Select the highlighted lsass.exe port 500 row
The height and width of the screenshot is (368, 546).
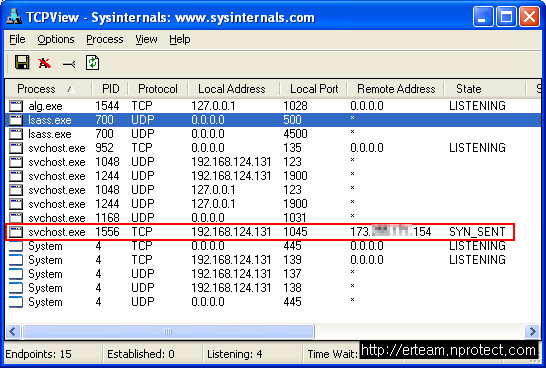click(x=273, y=120)
